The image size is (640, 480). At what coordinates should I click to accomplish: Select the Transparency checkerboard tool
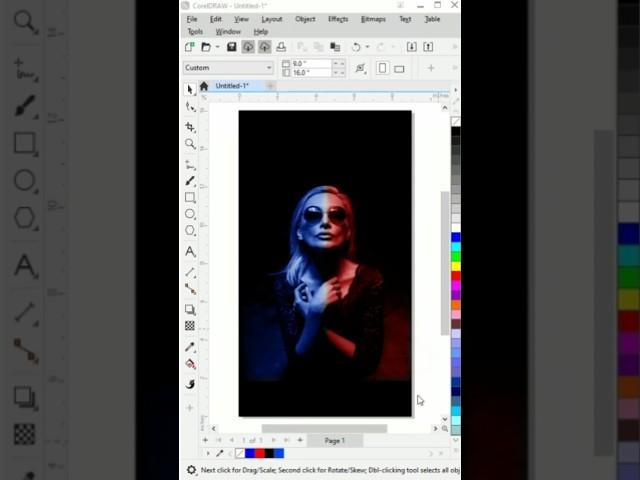pos(190,326)
